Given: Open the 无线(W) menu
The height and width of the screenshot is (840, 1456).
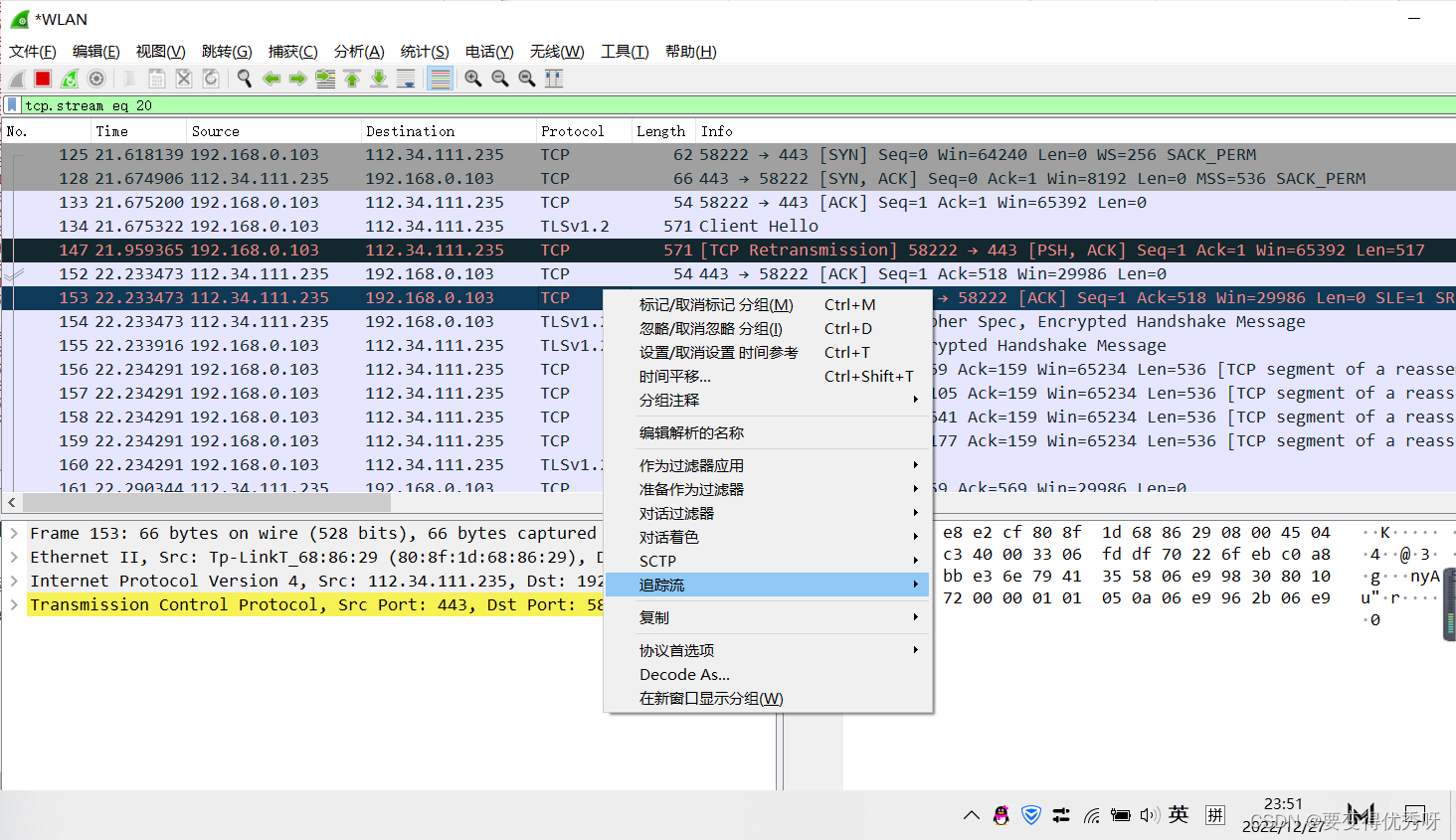Looking at the screenshot, I should 557,52.
